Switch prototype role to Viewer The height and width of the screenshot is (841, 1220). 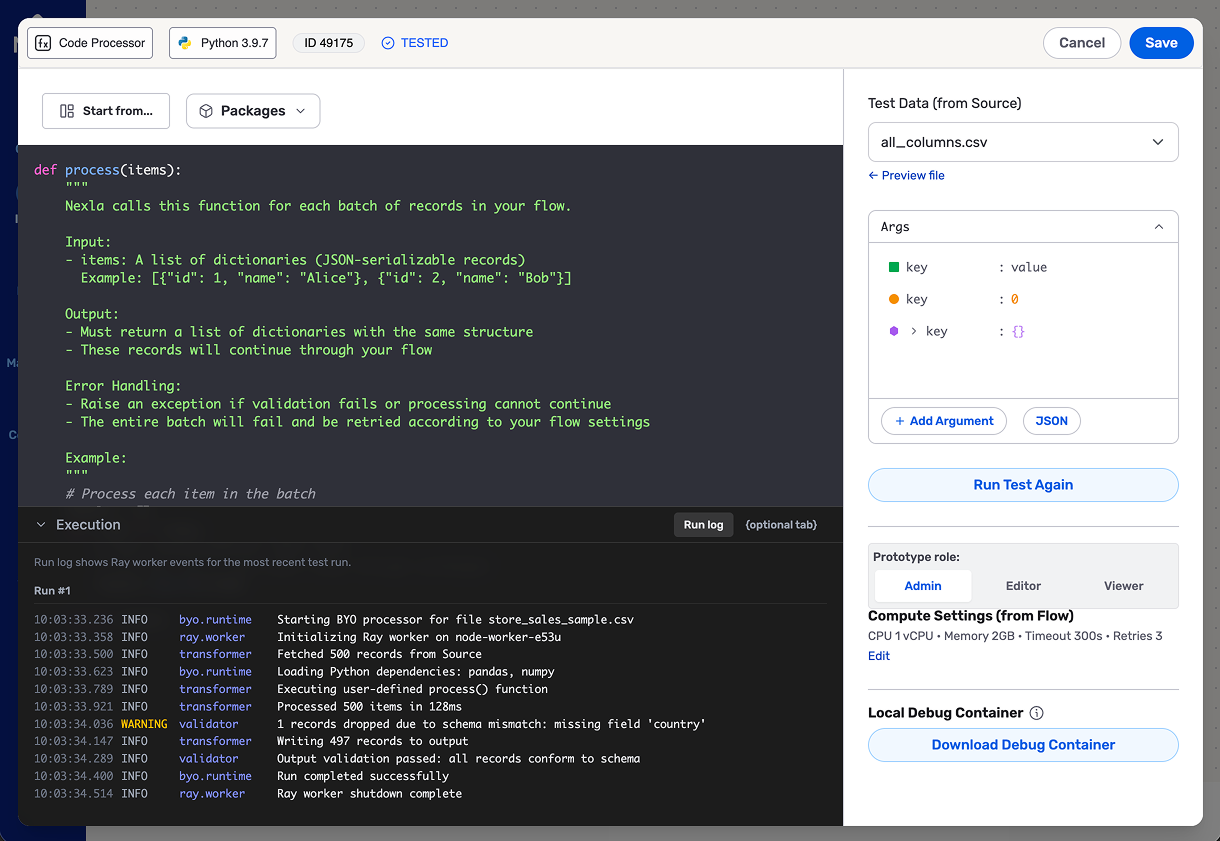1123,586
